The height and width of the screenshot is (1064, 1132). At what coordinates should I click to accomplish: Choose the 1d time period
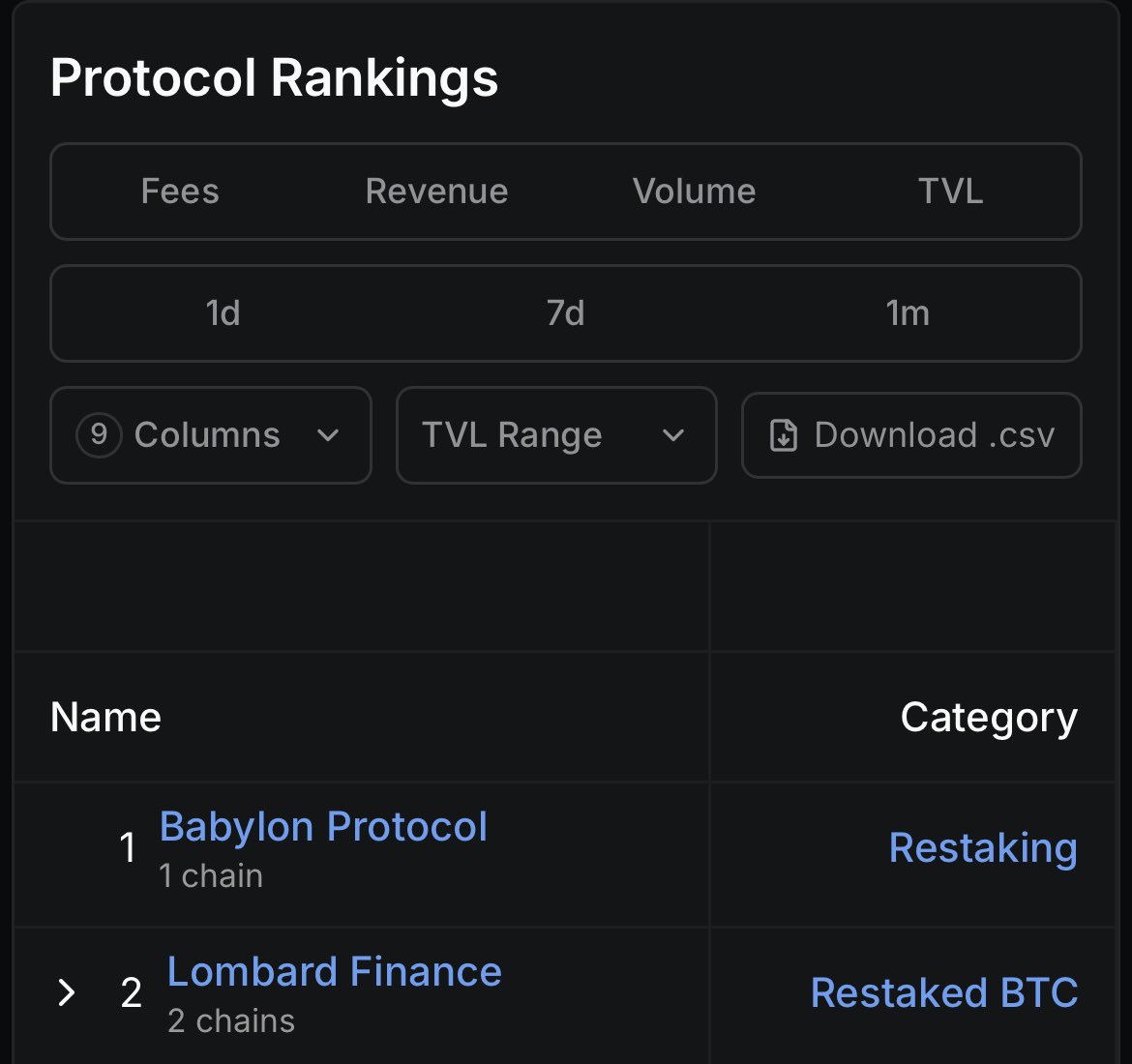[223, 313]
